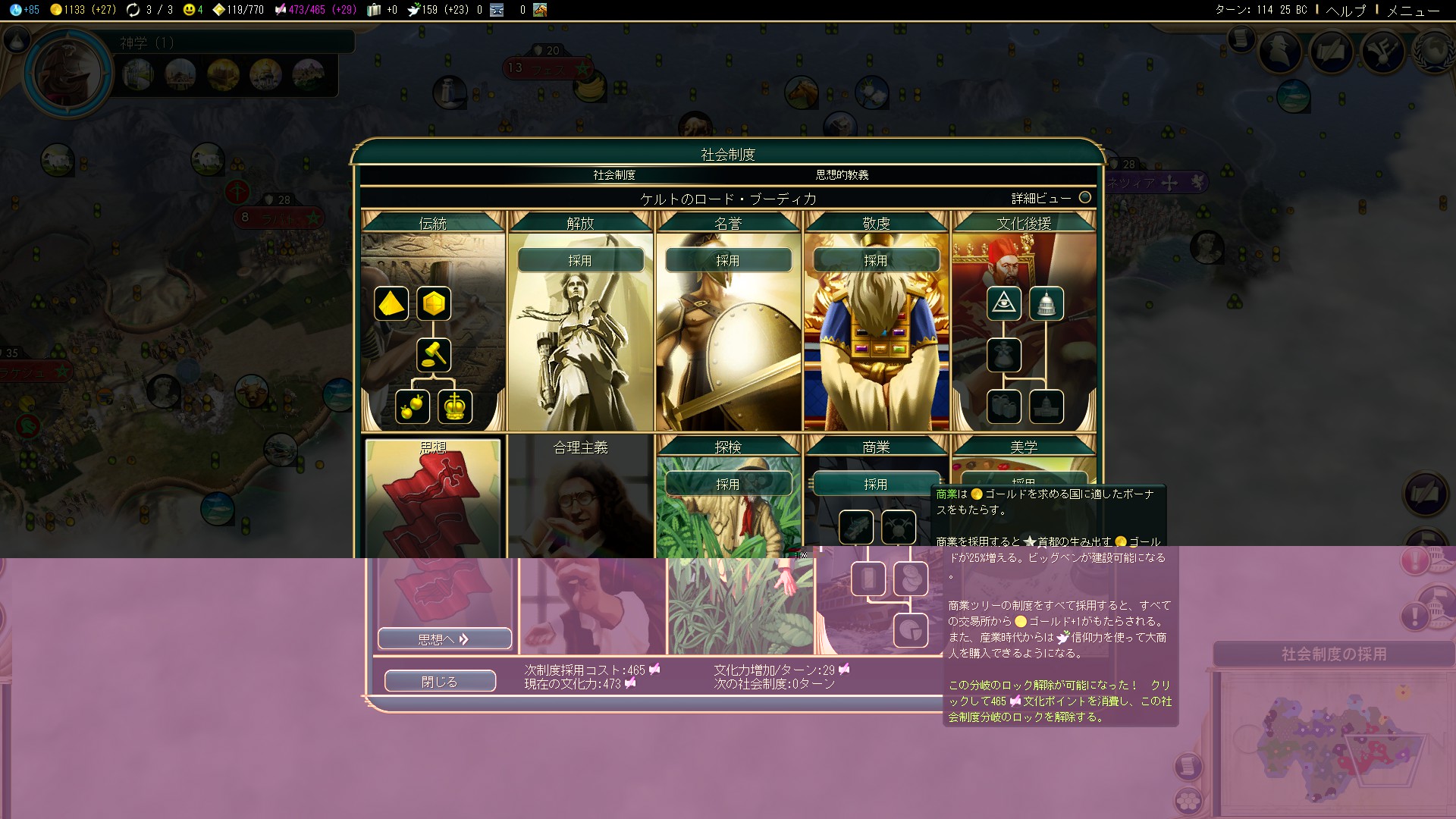Screen dimensions: 1456x819
Task: Open the espionage spy overview icon
Action: pos(1281,52)
